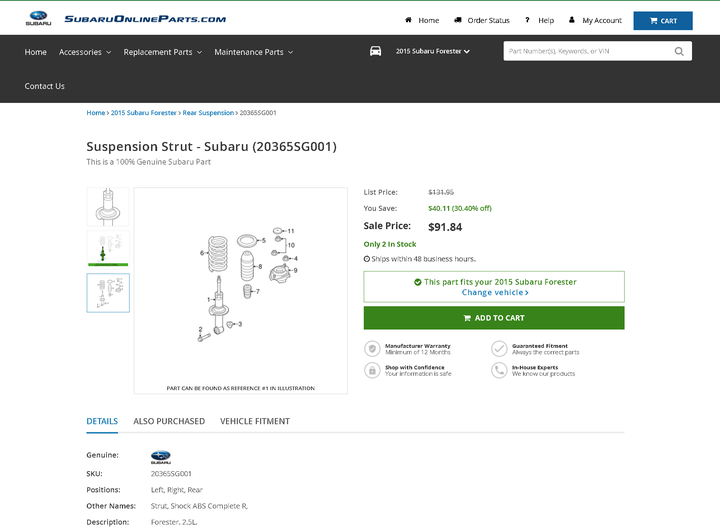Click the Guaranteed Fitment checkmark icon
The height and width of the screenshot is (530, 720).
[x=499, y=349]
